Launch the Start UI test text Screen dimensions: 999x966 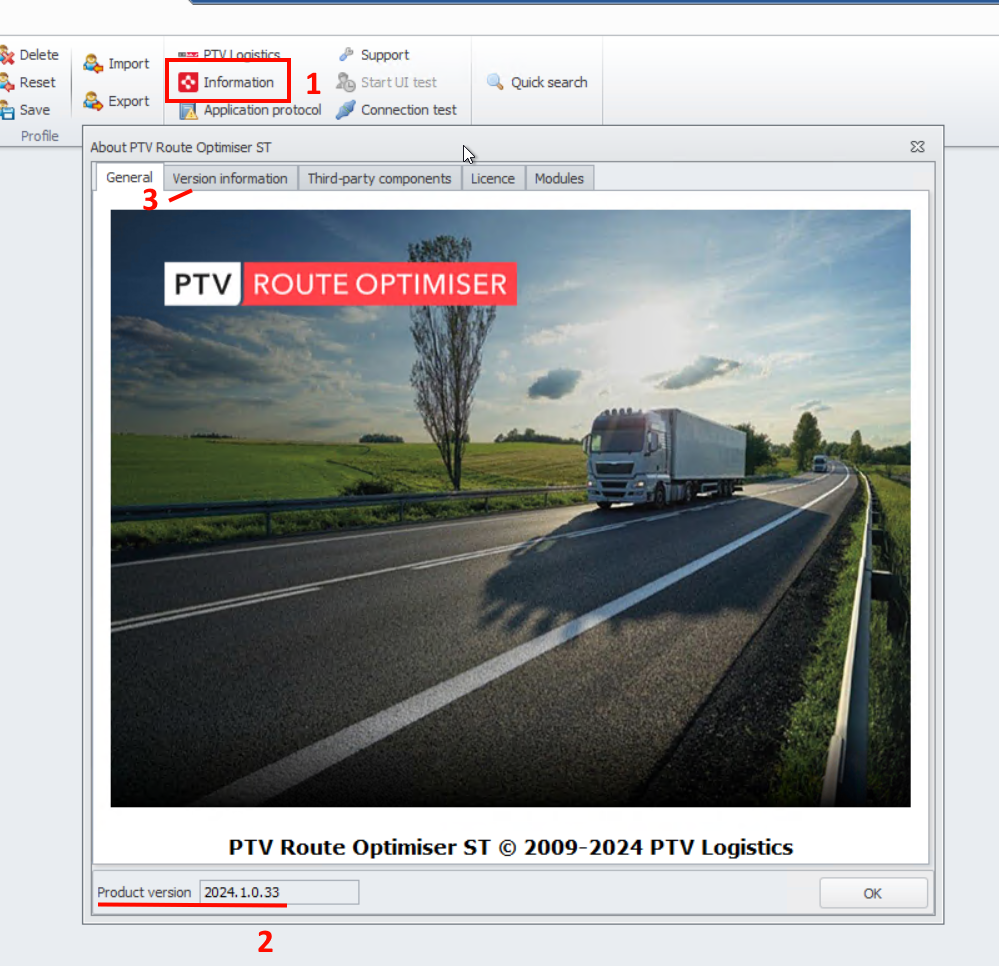coord(399,82)
